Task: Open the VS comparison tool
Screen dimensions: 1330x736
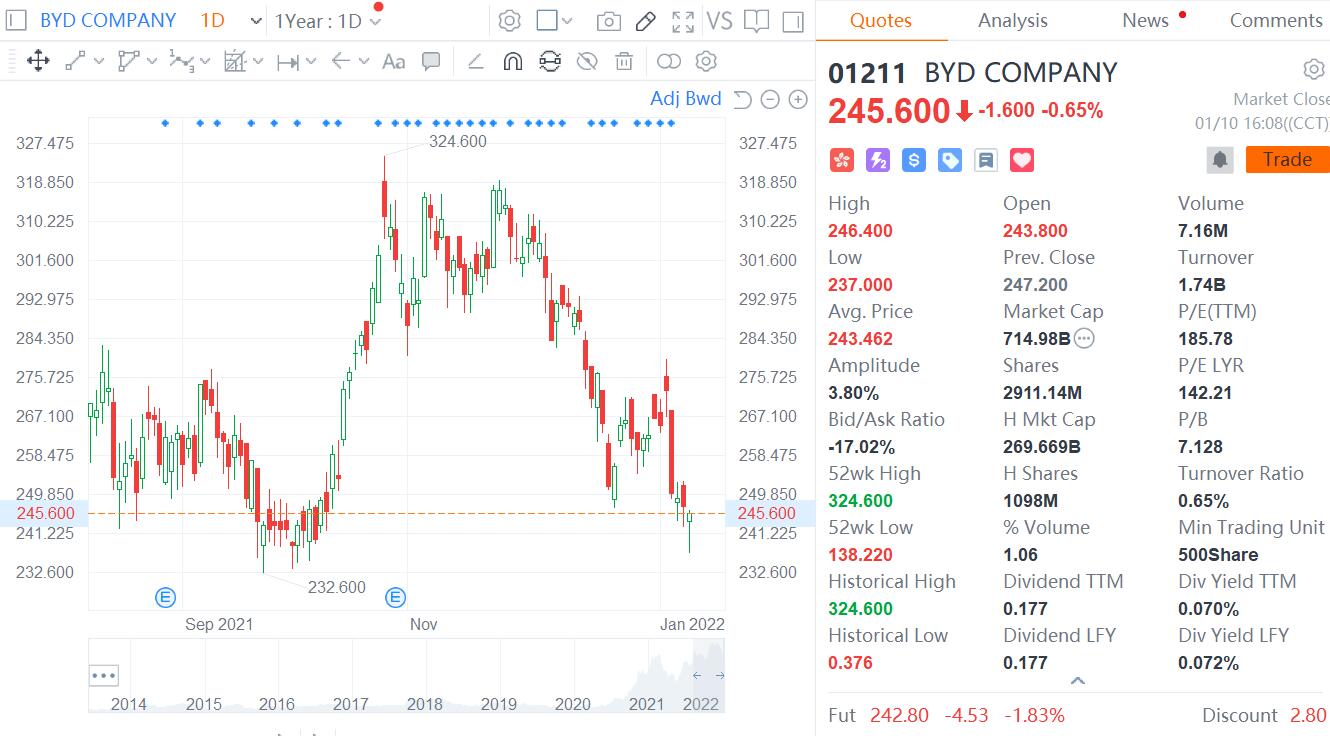Action: [719, 20]
